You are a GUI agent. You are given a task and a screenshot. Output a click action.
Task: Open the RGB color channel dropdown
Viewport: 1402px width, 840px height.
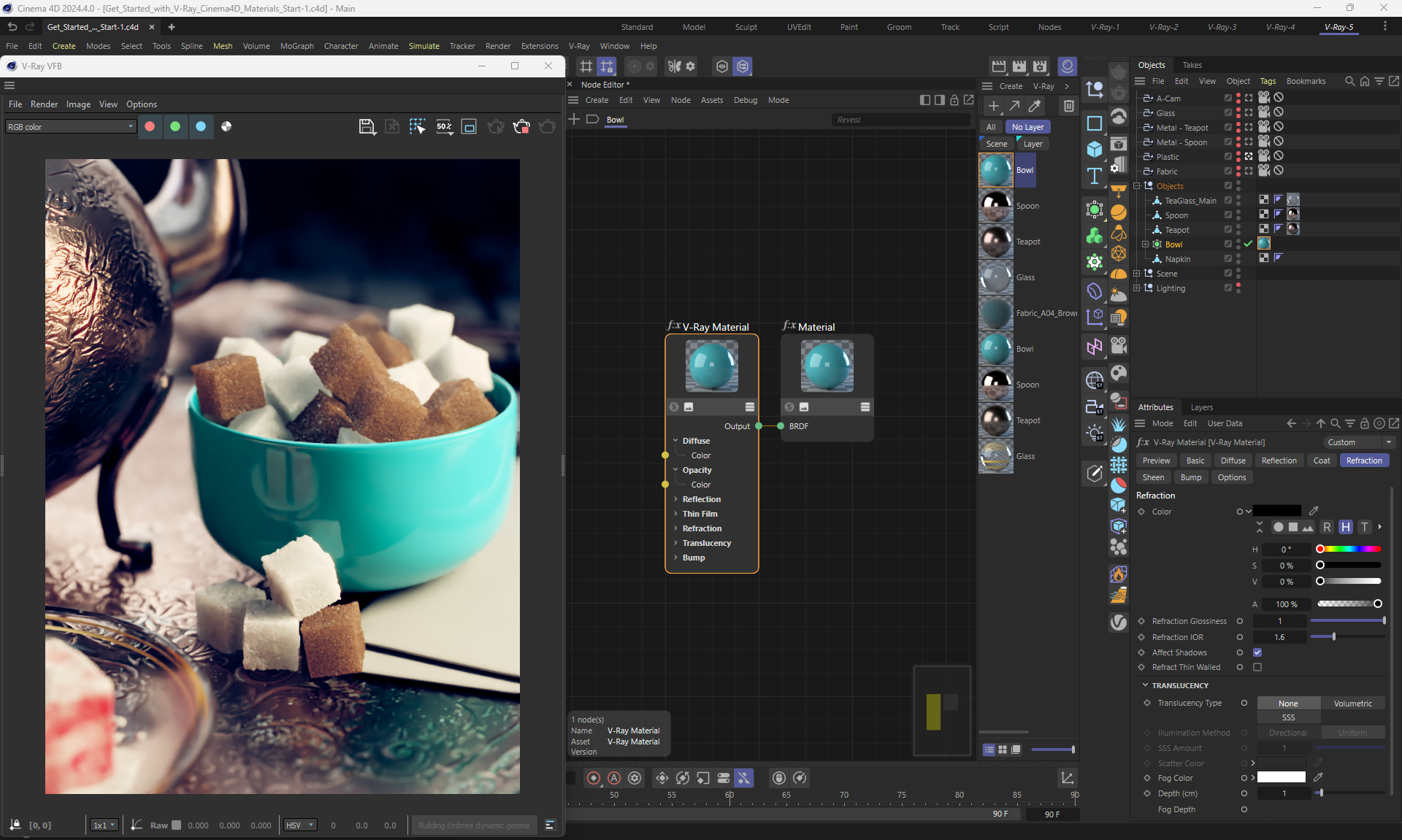tap(70, 127)
